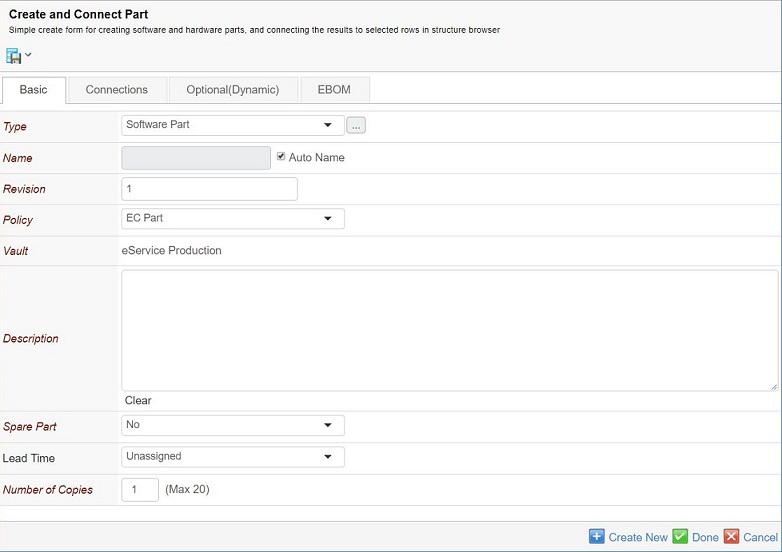
Task: Toggle the Auto Name checkbox
Action: 281,157
